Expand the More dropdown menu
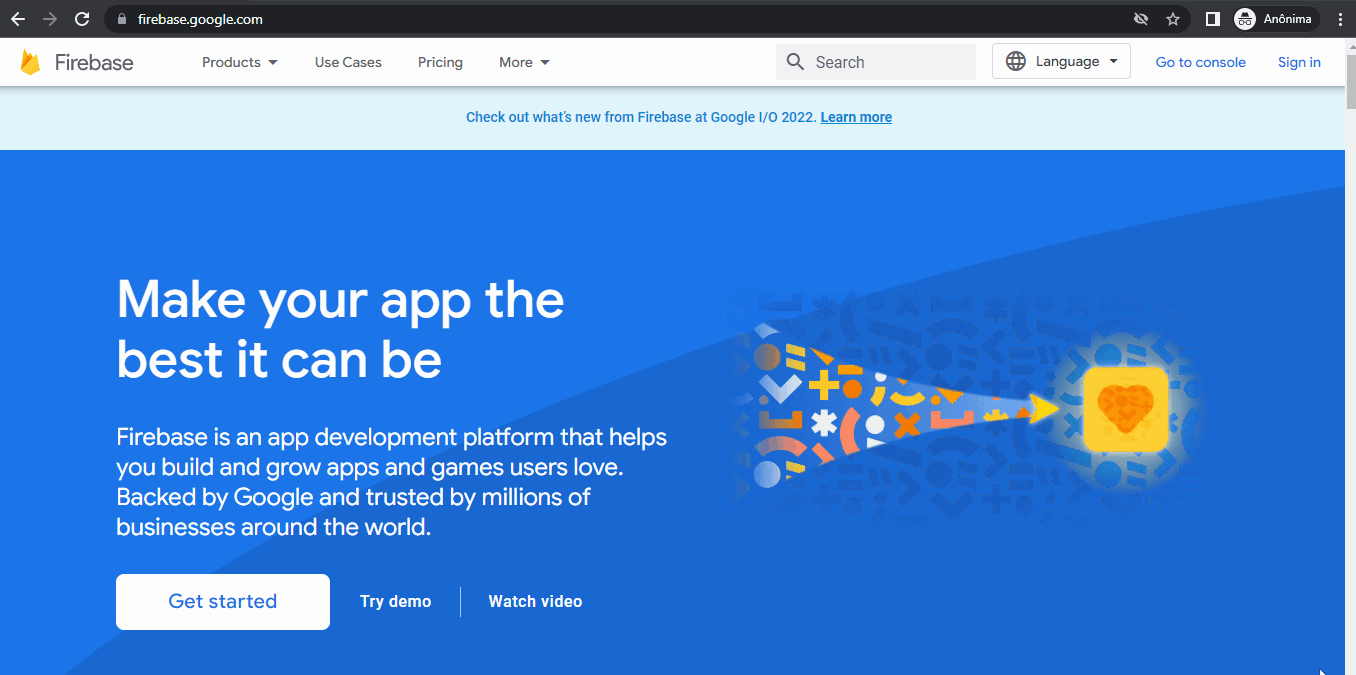The image size is (1356, 675). click(525, 62)
